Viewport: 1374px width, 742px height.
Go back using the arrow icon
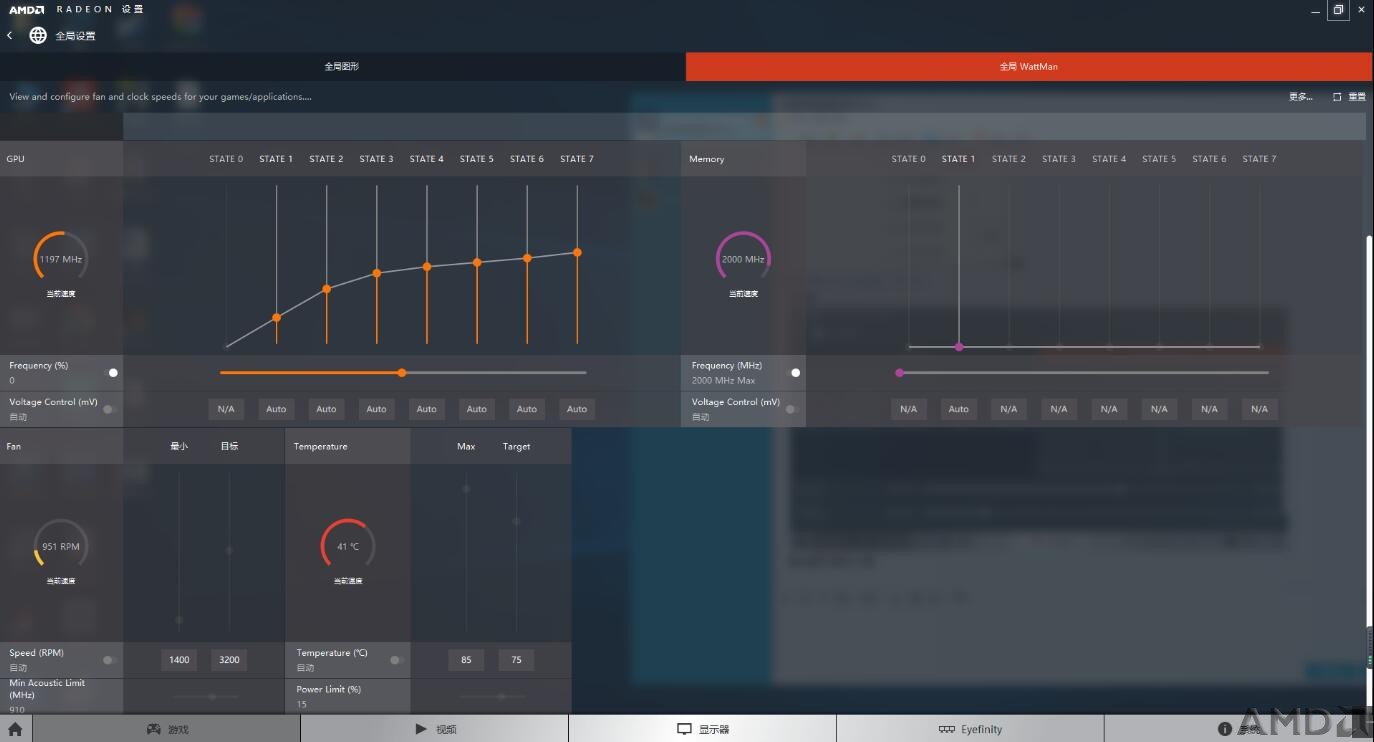pyautogui.click(x=9, y=35)
